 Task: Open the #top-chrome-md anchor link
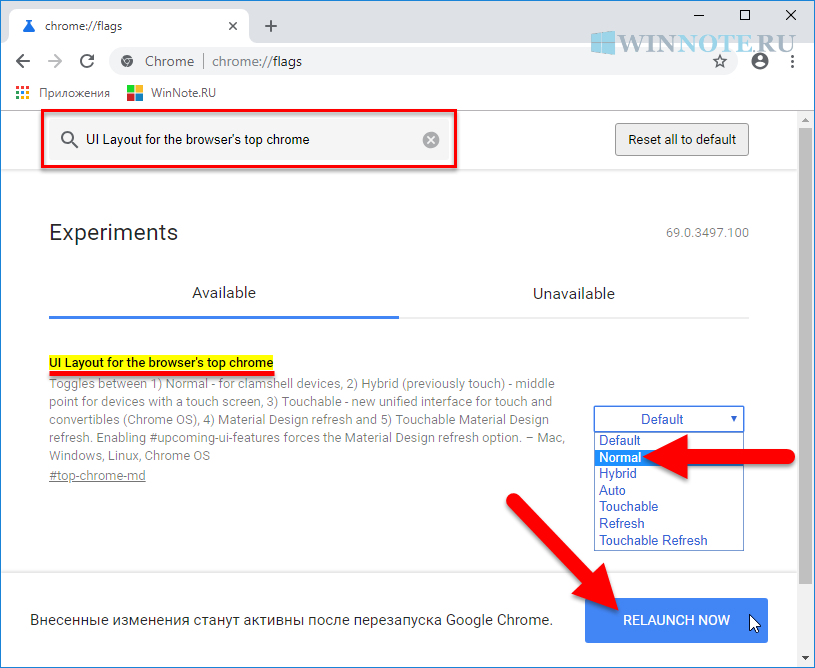tap(97, 476)
